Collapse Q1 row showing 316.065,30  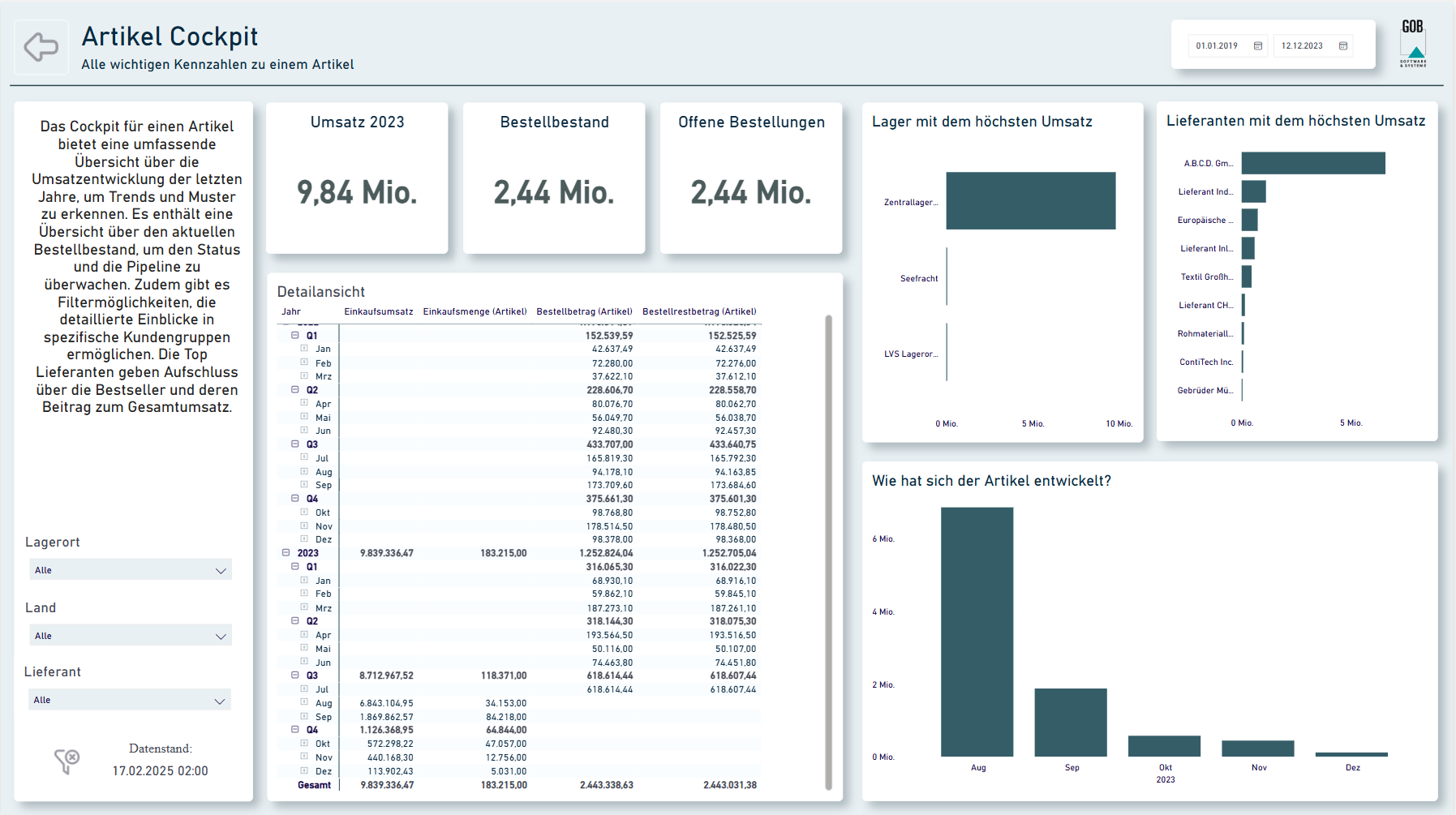click(295, 567)
